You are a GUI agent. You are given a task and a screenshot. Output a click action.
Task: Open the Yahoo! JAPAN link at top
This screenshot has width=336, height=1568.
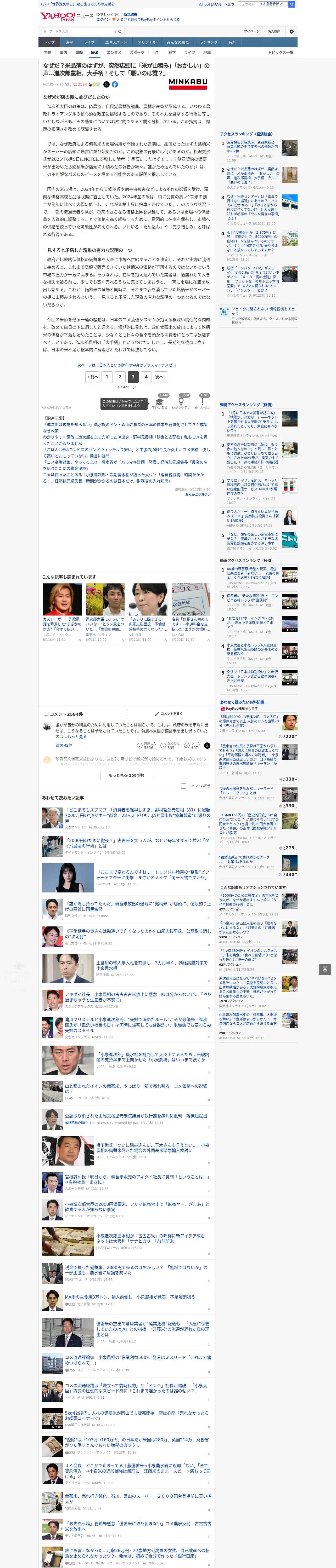210,4
